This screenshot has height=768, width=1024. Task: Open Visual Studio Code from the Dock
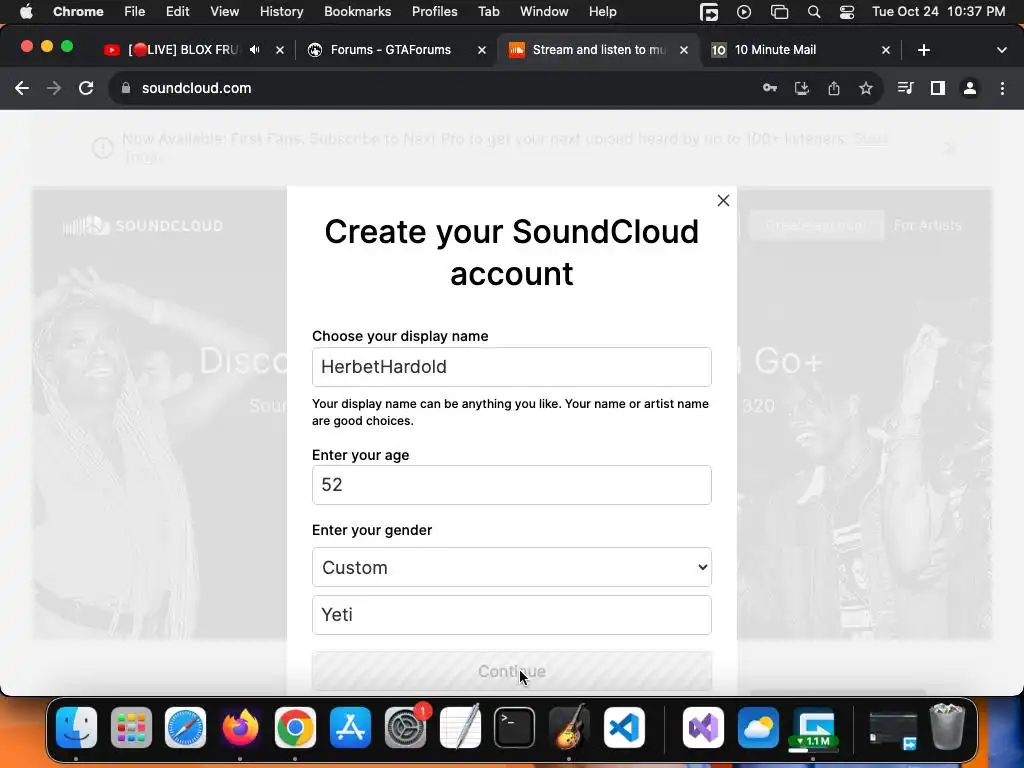624,727
